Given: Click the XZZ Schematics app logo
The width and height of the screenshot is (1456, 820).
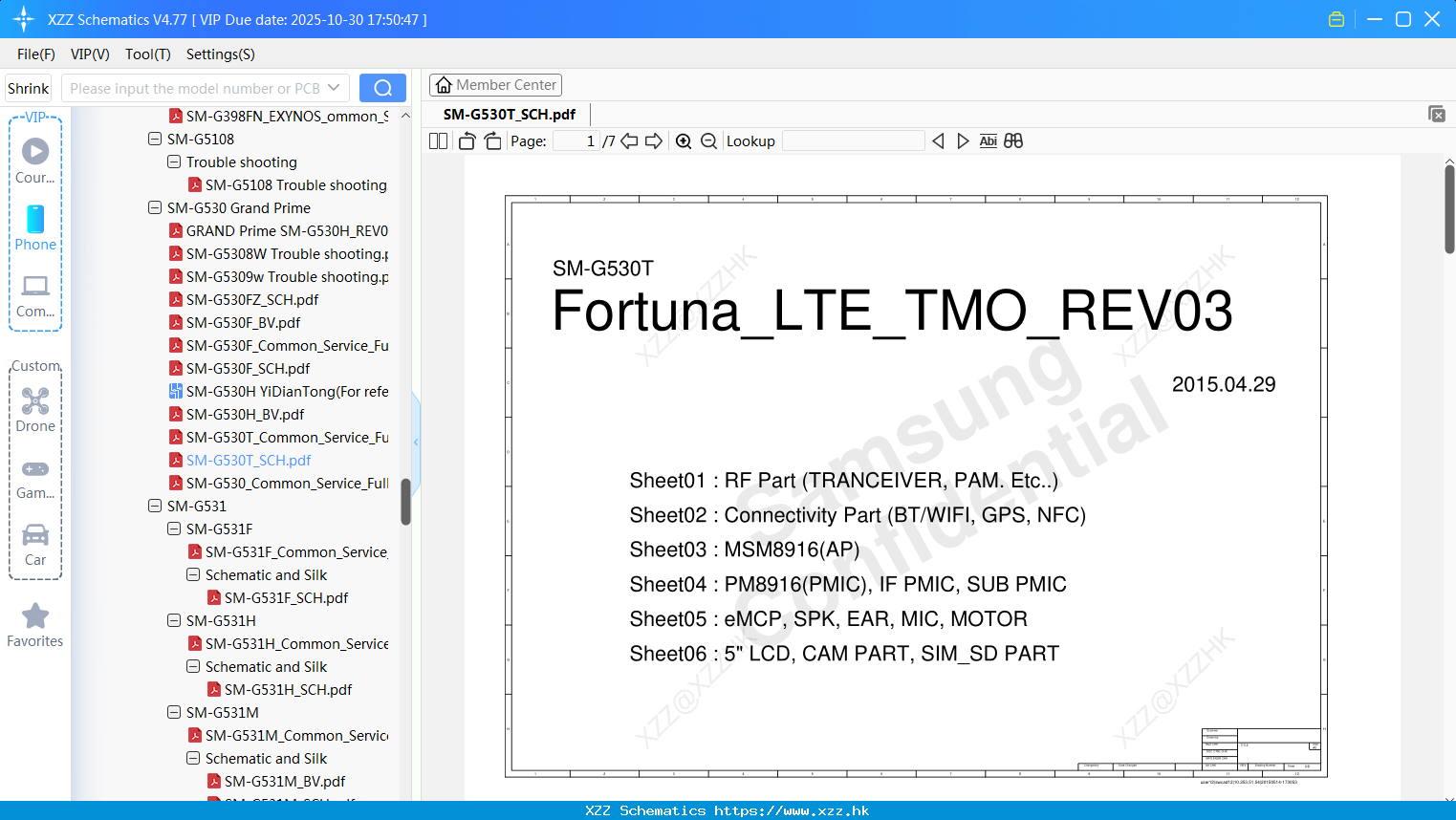Looking at the screenshot, I should click(24, 19).
